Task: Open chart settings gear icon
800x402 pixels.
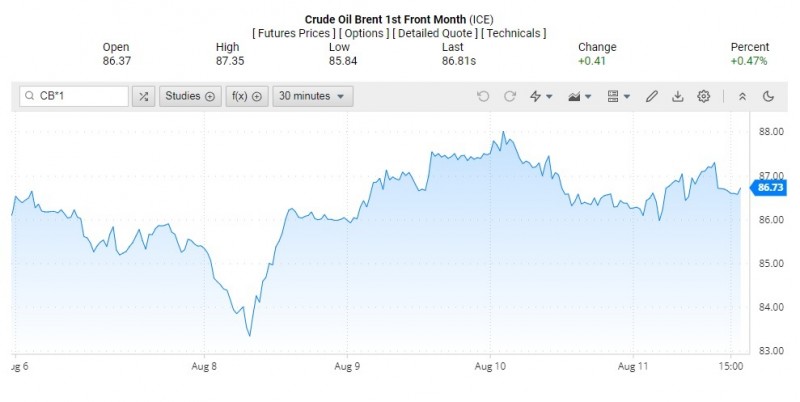Action: coord(704,96)
